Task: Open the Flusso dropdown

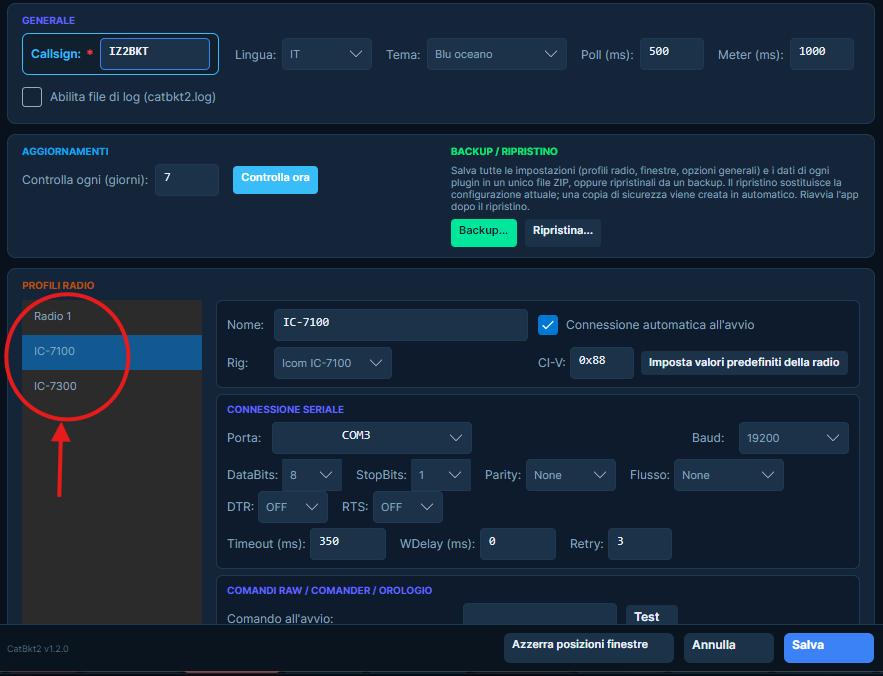Action: pos(729,475)
